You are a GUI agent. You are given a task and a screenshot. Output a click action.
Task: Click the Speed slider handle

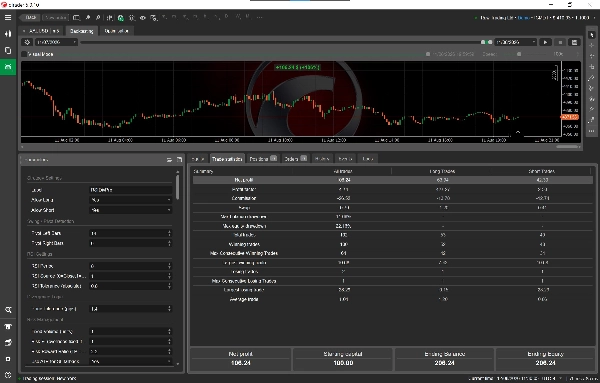pos(519,54)
